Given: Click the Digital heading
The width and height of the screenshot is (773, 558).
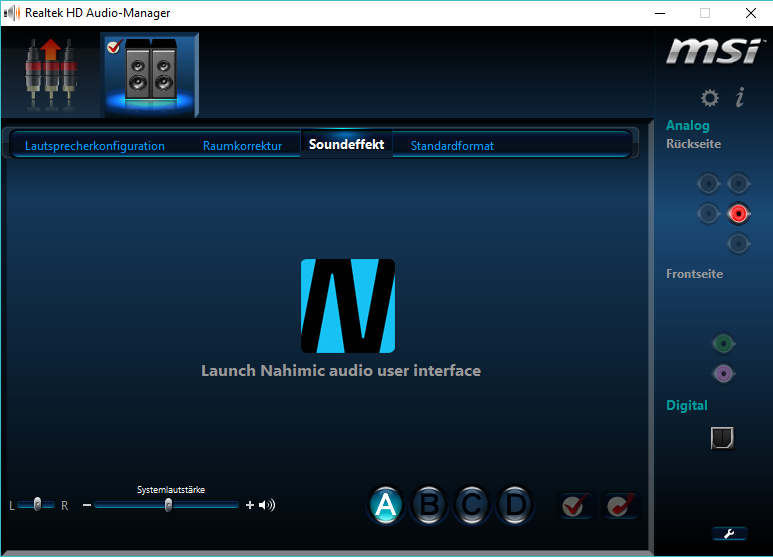Looking at the screenshot, I should pyautogui.click(x=687, y=405).
